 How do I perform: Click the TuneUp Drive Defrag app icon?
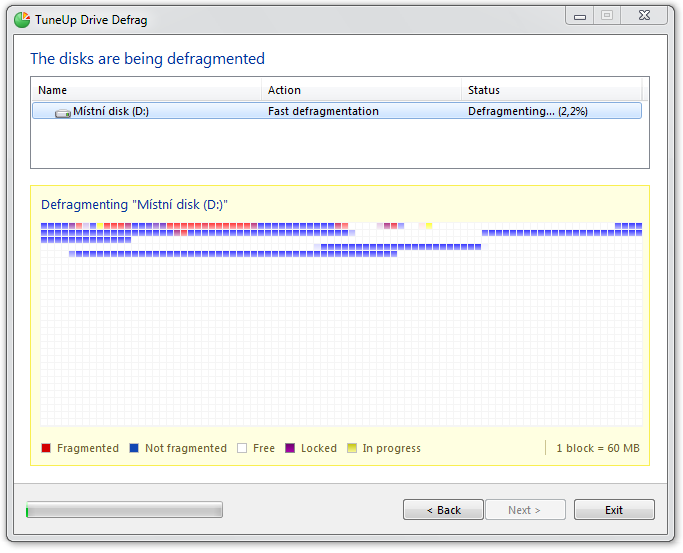point(22,20)
